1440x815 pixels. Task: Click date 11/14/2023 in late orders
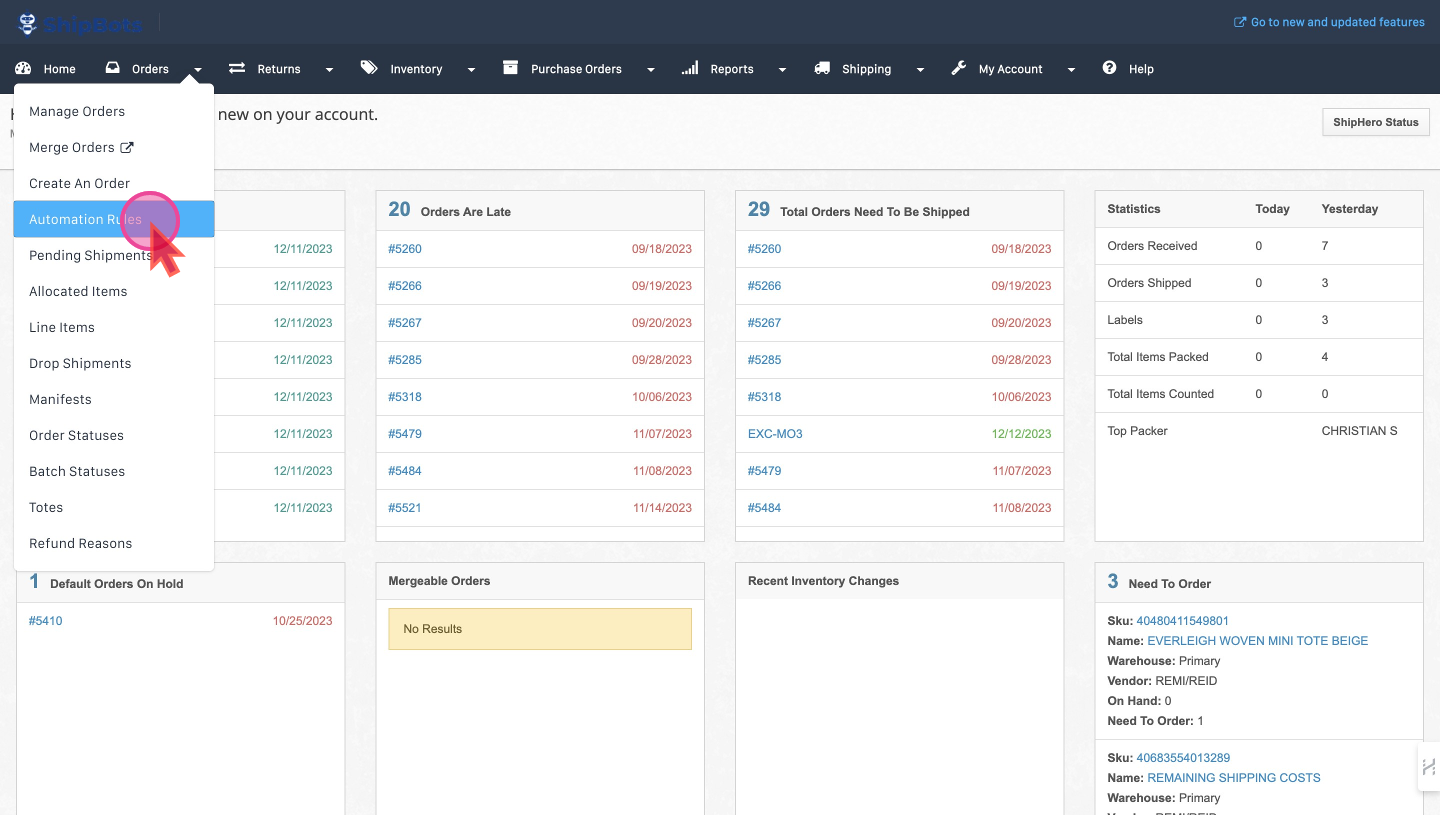pyautogui.click(x=662, y=508)
